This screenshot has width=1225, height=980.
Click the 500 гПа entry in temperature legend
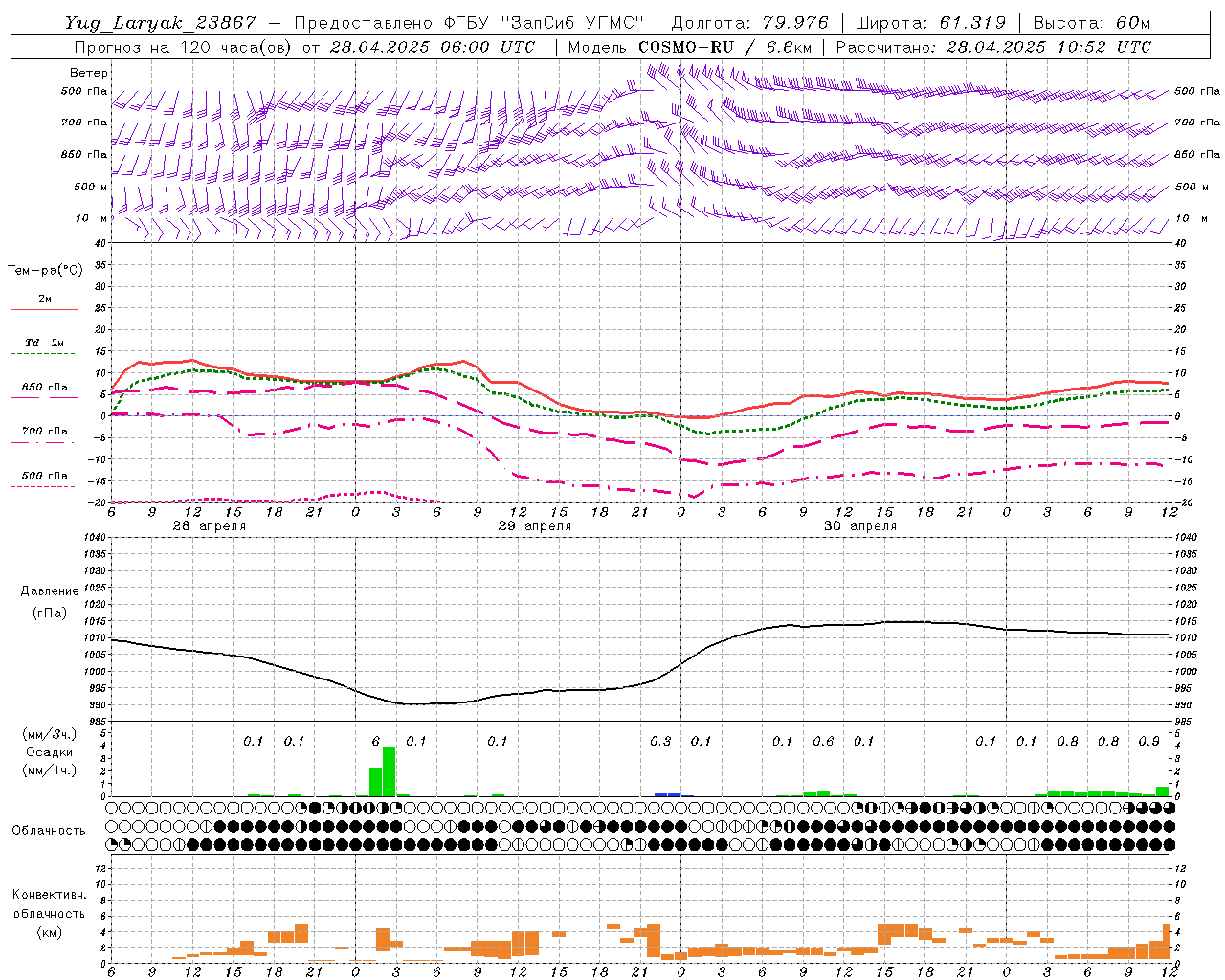pos(45,476)
